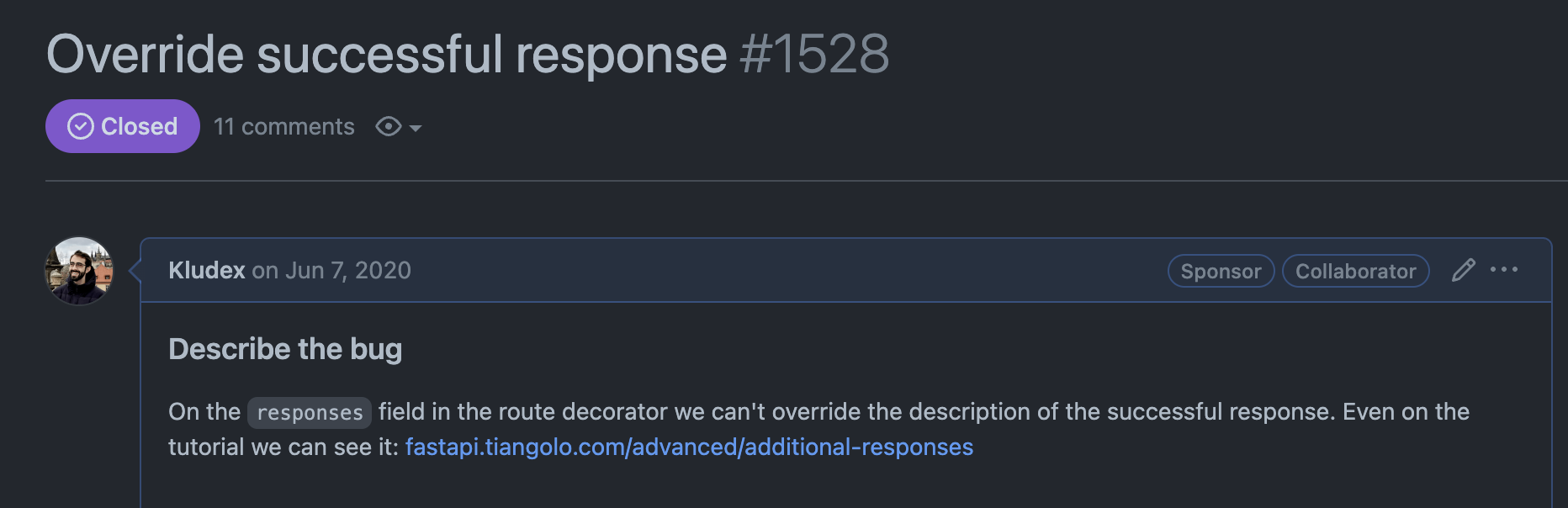
Task: Open the fastapi.tiangolo.com additional-responses link
Action: 689,447
